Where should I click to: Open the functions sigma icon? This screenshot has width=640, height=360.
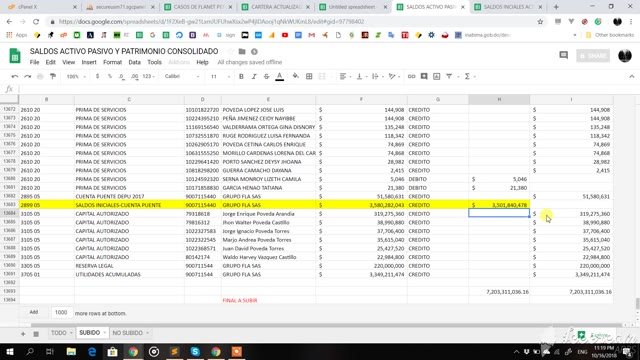coord(467,76)
